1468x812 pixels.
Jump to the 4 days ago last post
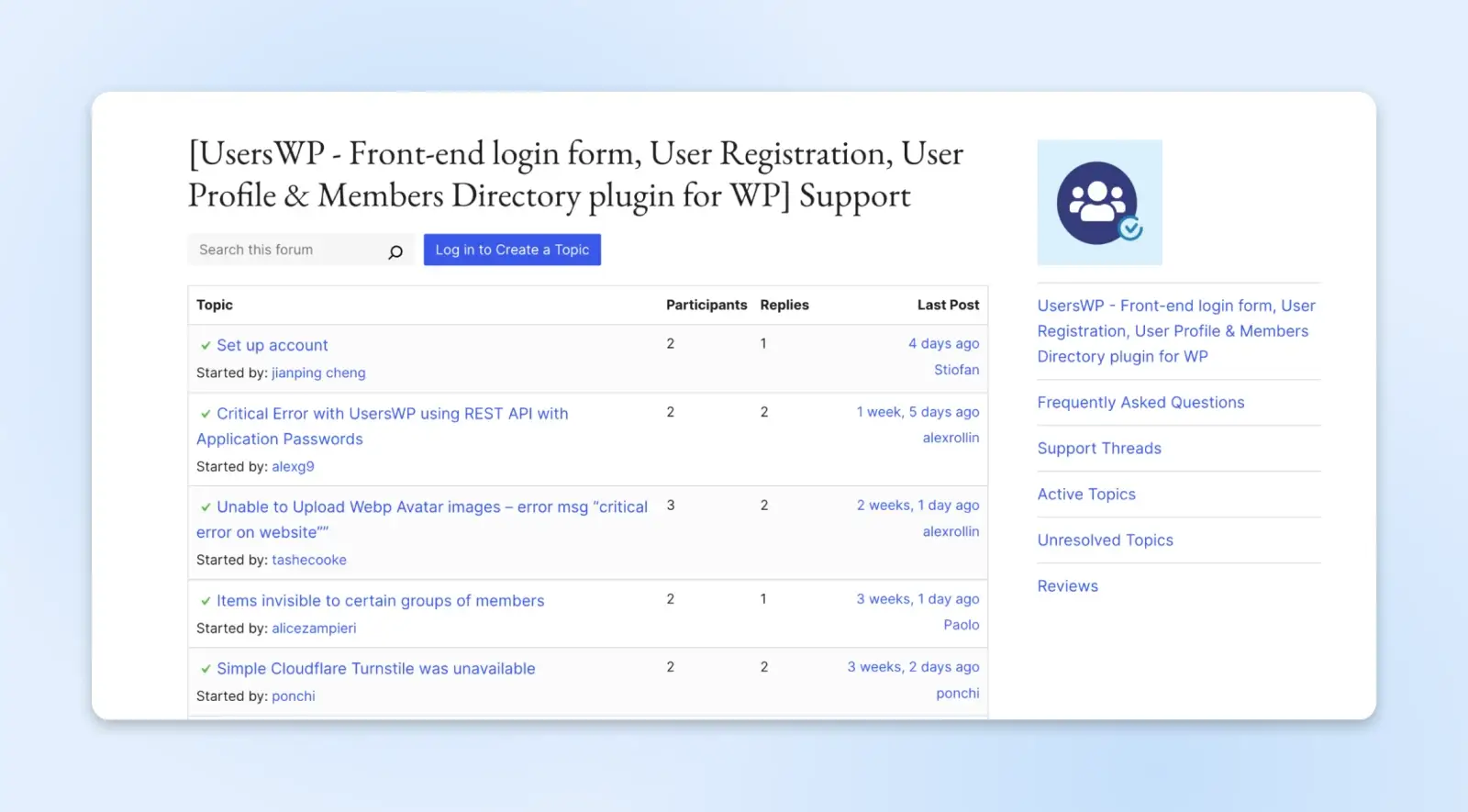pyautogui.click(x=943, y=343)
